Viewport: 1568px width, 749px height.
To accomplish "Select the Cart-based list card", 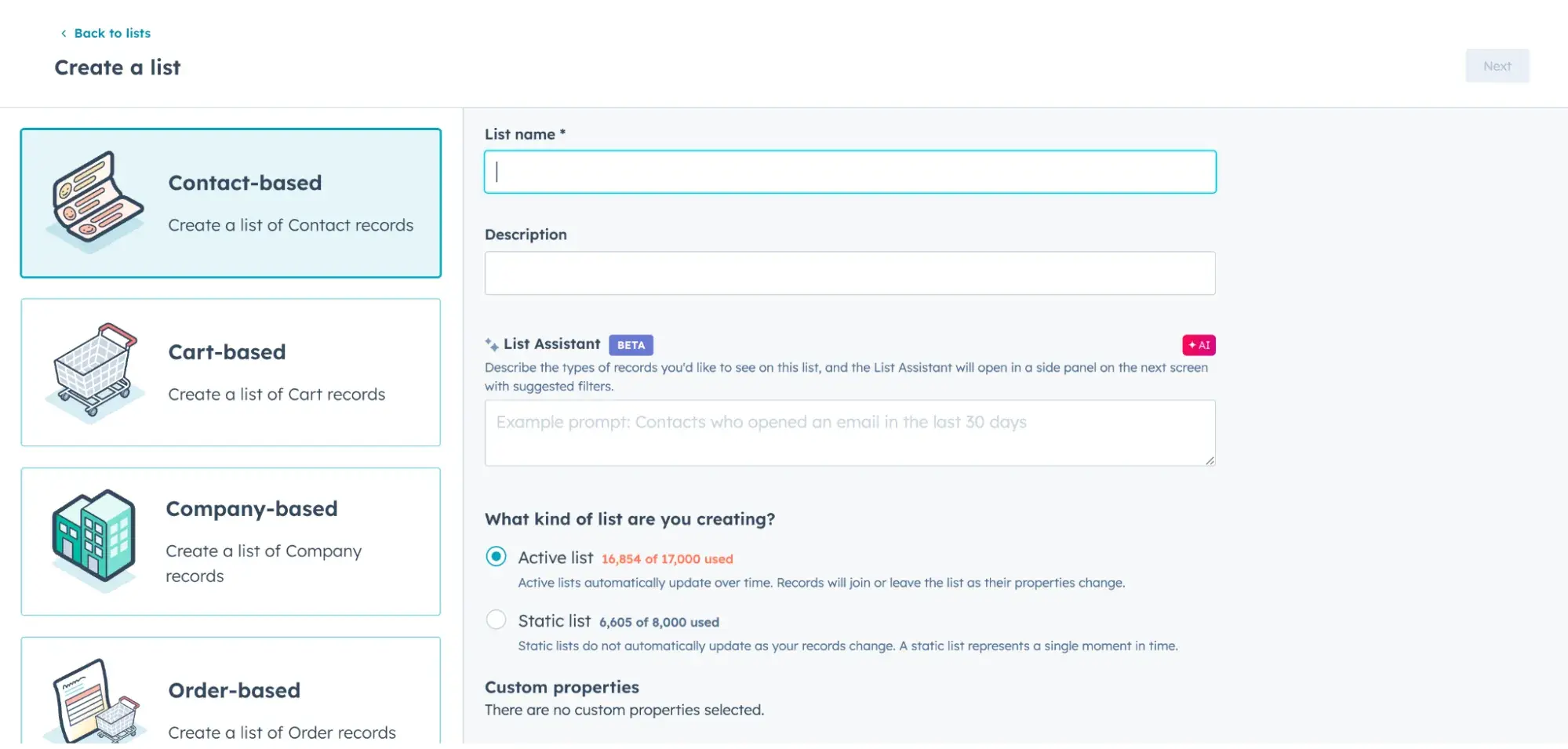I will tap(231, 373).
